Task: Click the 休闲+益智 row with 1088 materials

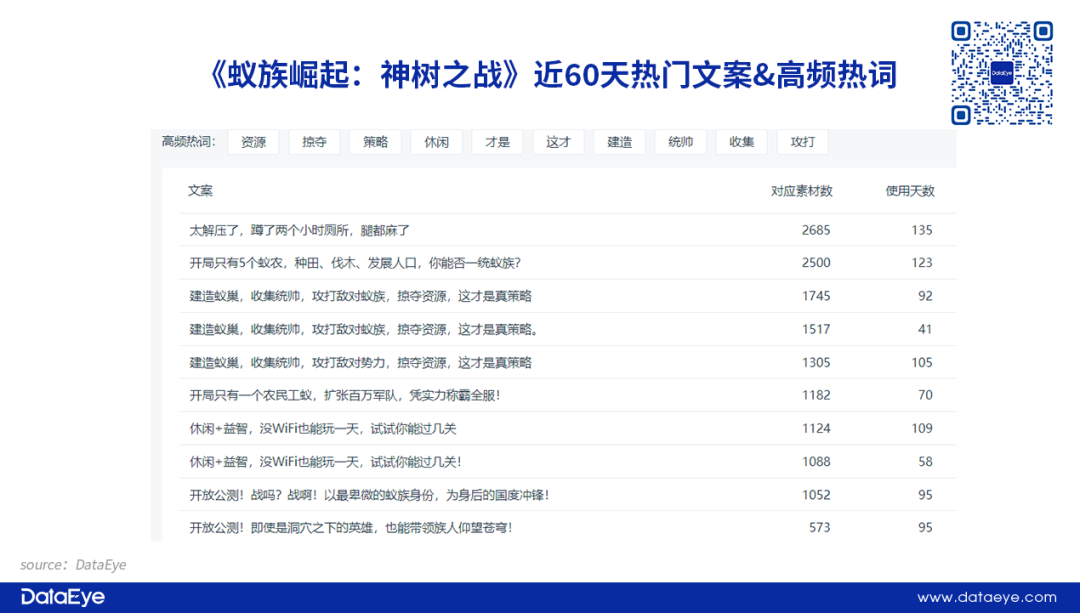Action: (x=568, y=461)
